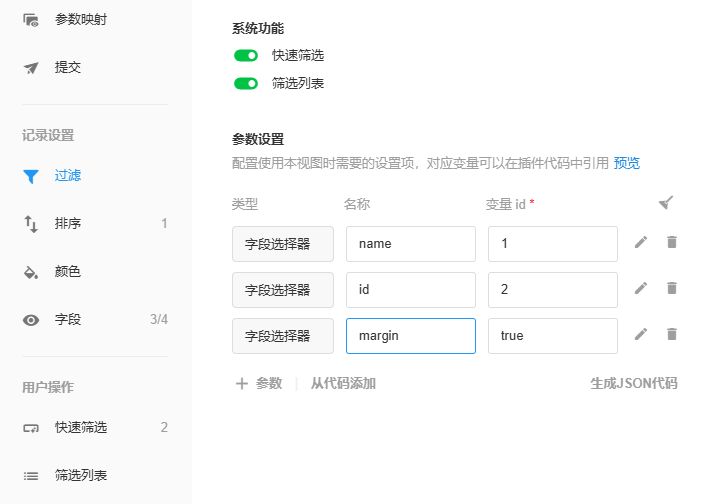Click the 过滤 funnel icon
Screen dimensions: 701x504
31,176
